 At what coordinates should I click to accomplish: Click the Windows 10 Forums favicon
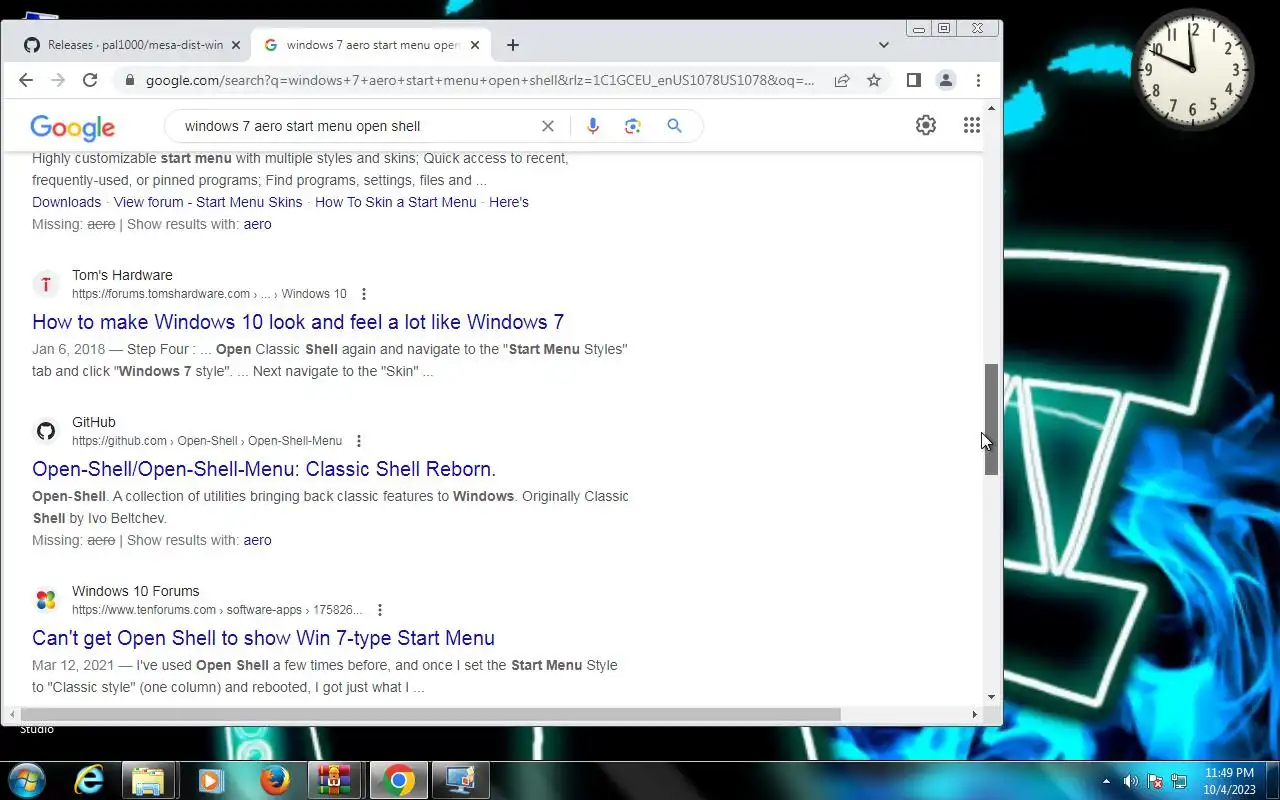[46, 600]
